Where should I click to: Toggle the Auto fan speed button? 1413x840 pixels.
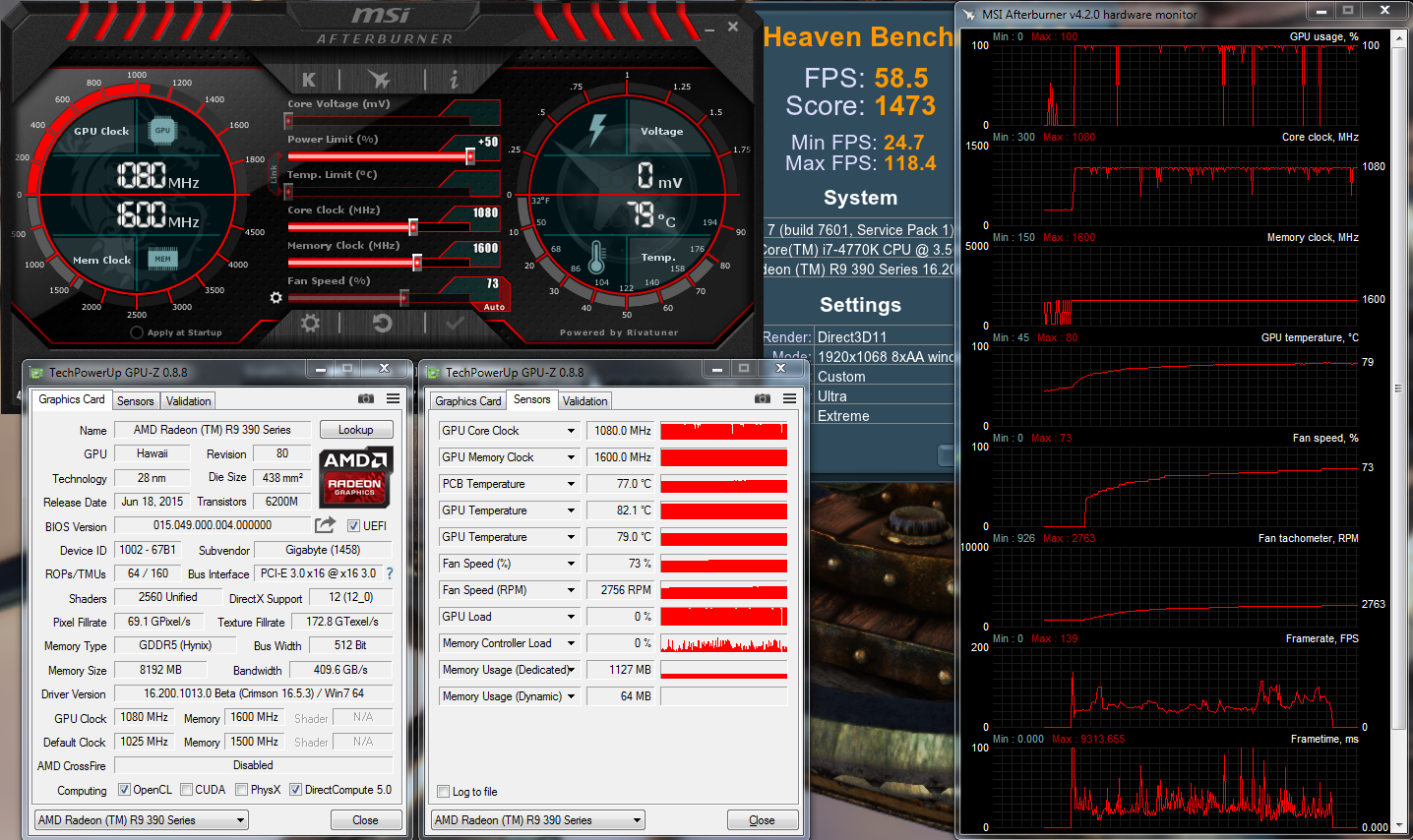pyautogui.click(x=494, y=307)
